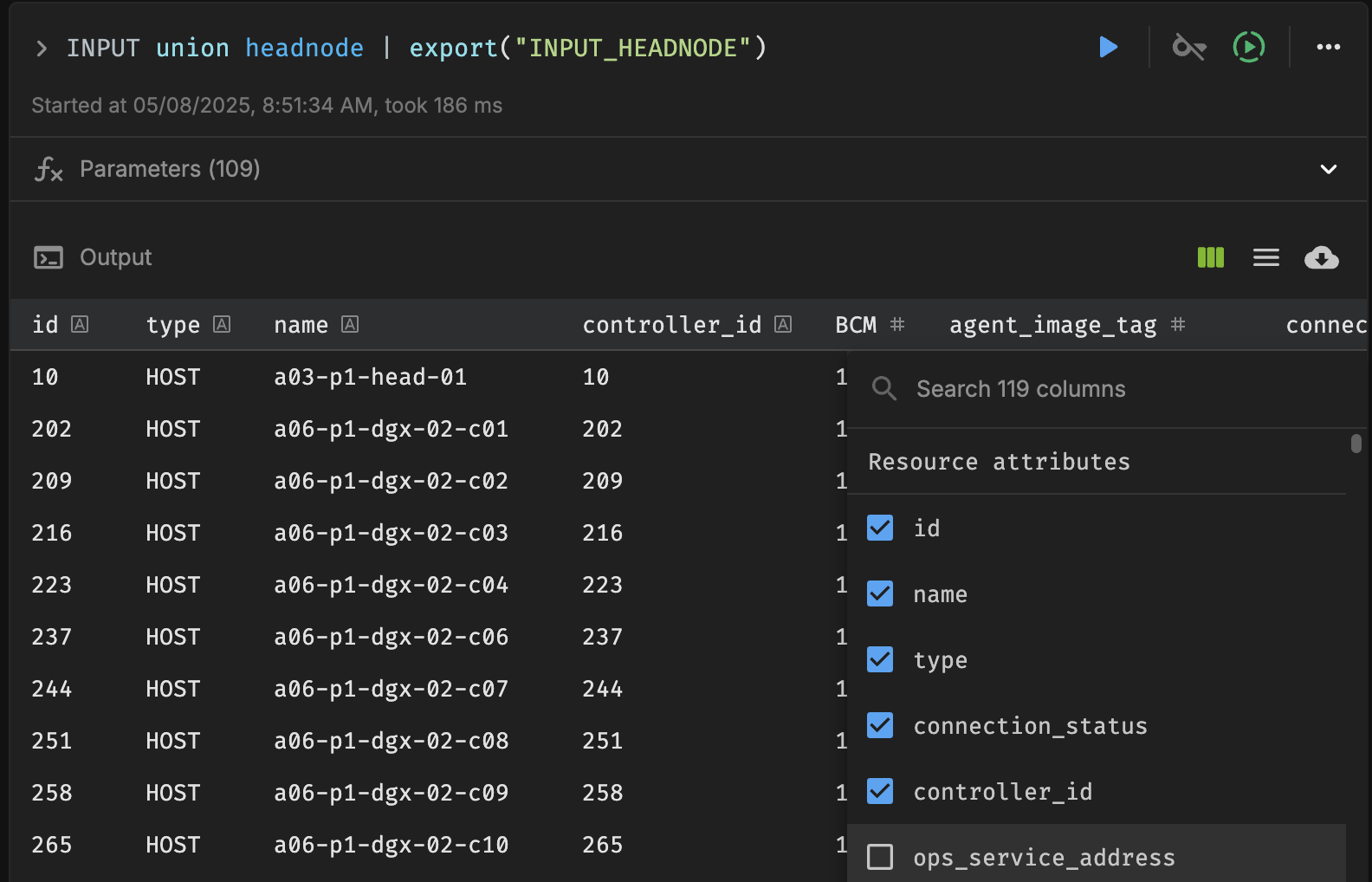Open the row density lines icon
Image resolution: width=1372 pixels, height=882 pixels.
(1266, 257)
